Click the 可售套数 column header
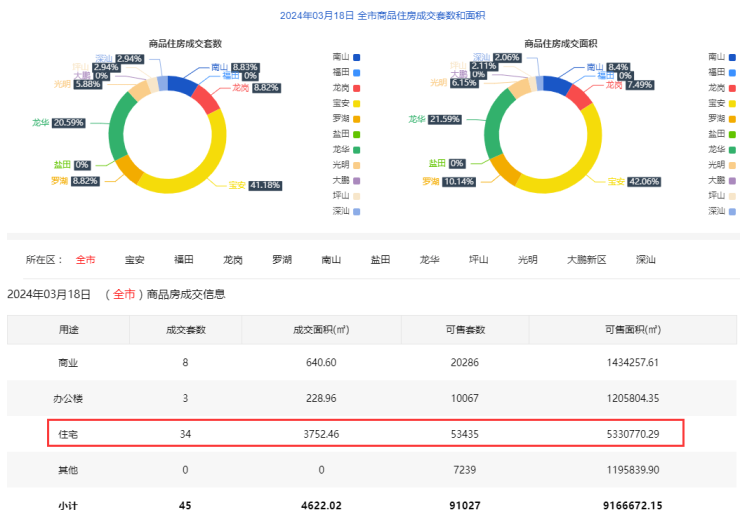The height and width of the screenshot is (524, 740). pos(466,329)
